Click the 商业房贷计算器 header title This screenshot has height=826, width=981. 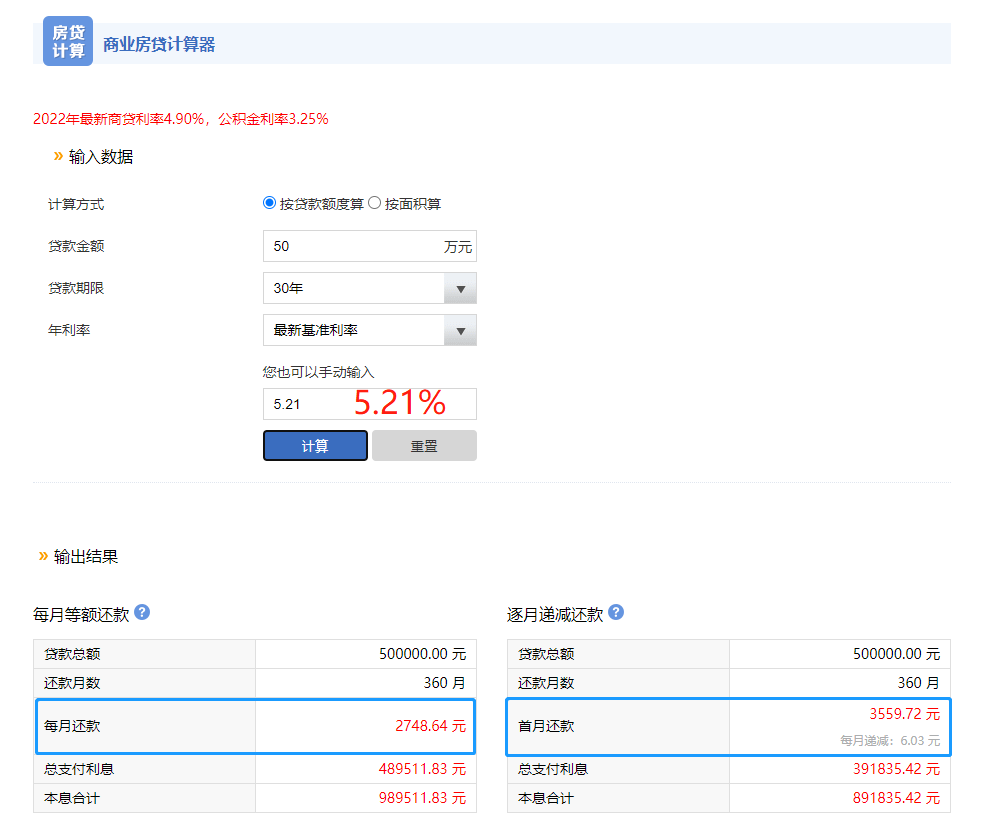tap(159, 44)
